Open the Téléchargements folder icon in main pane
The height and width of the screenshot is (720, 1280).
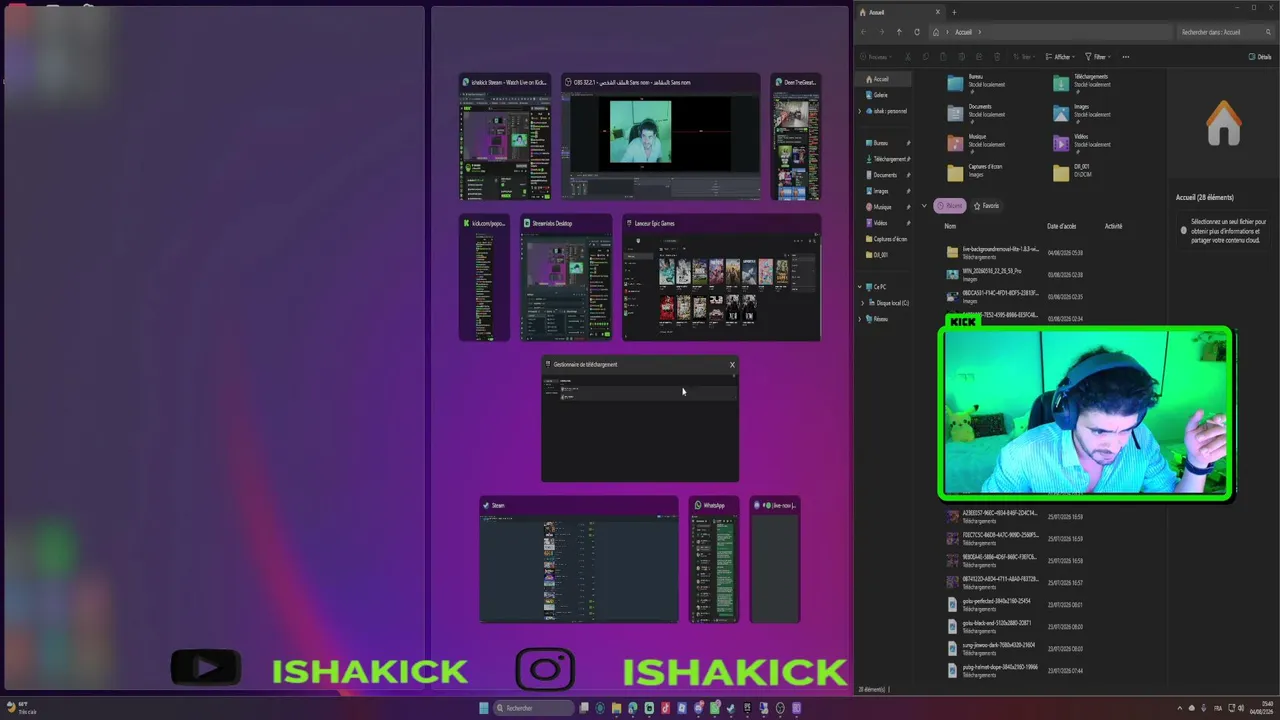pyautogui.click(x=1061, y=83)
